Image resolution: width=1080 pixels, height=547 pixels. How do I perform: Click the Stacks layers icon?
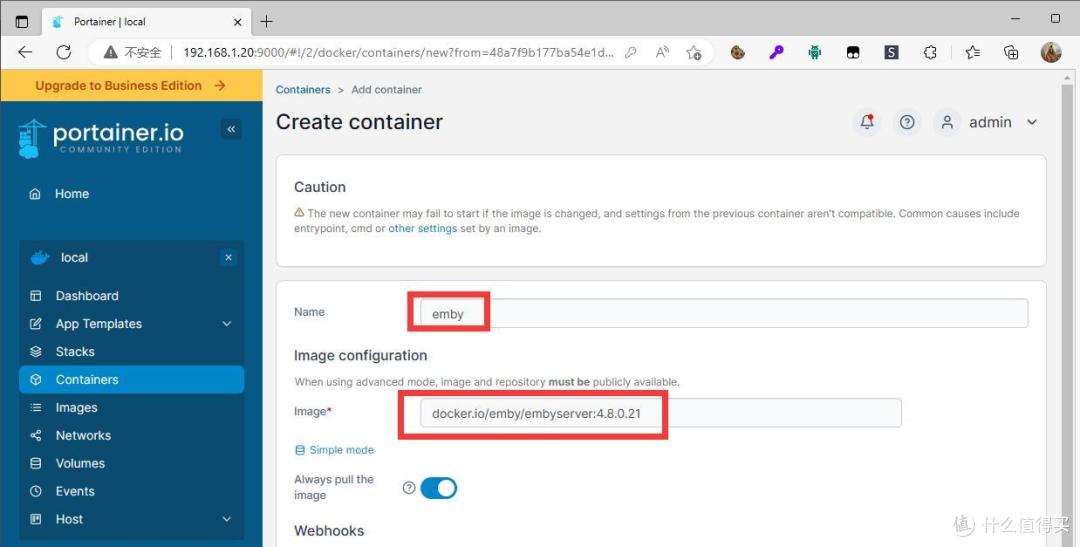(36, 351)
